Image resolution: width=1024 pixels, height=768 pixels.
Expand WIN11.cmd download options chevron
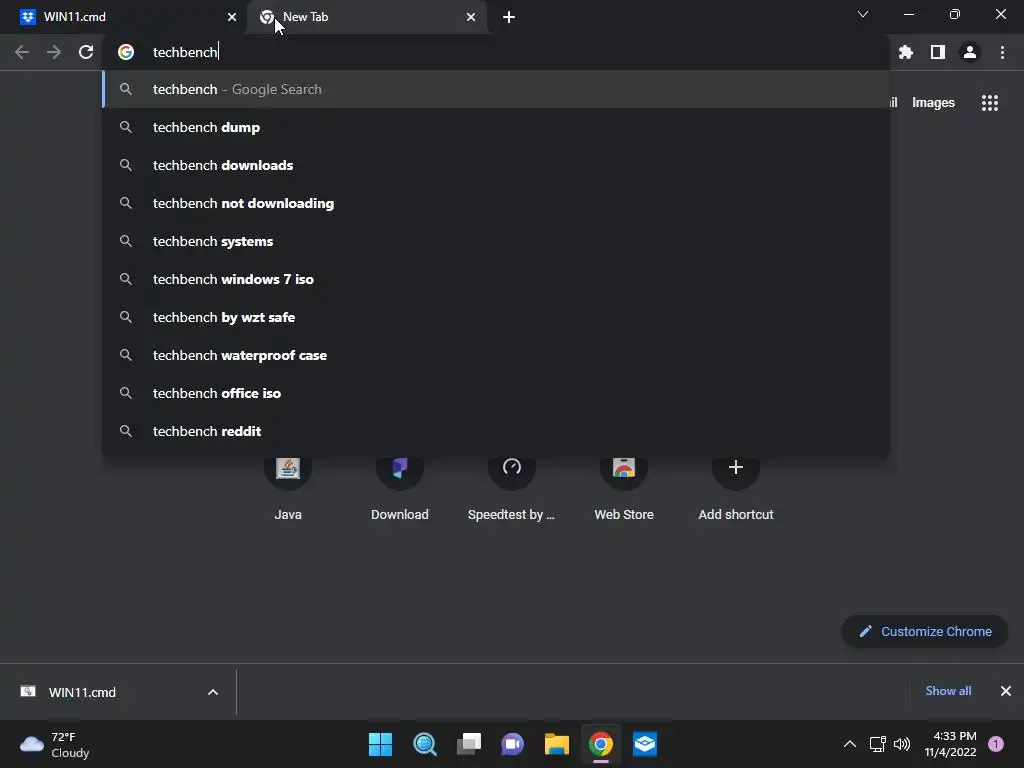[x=213, y=692]
